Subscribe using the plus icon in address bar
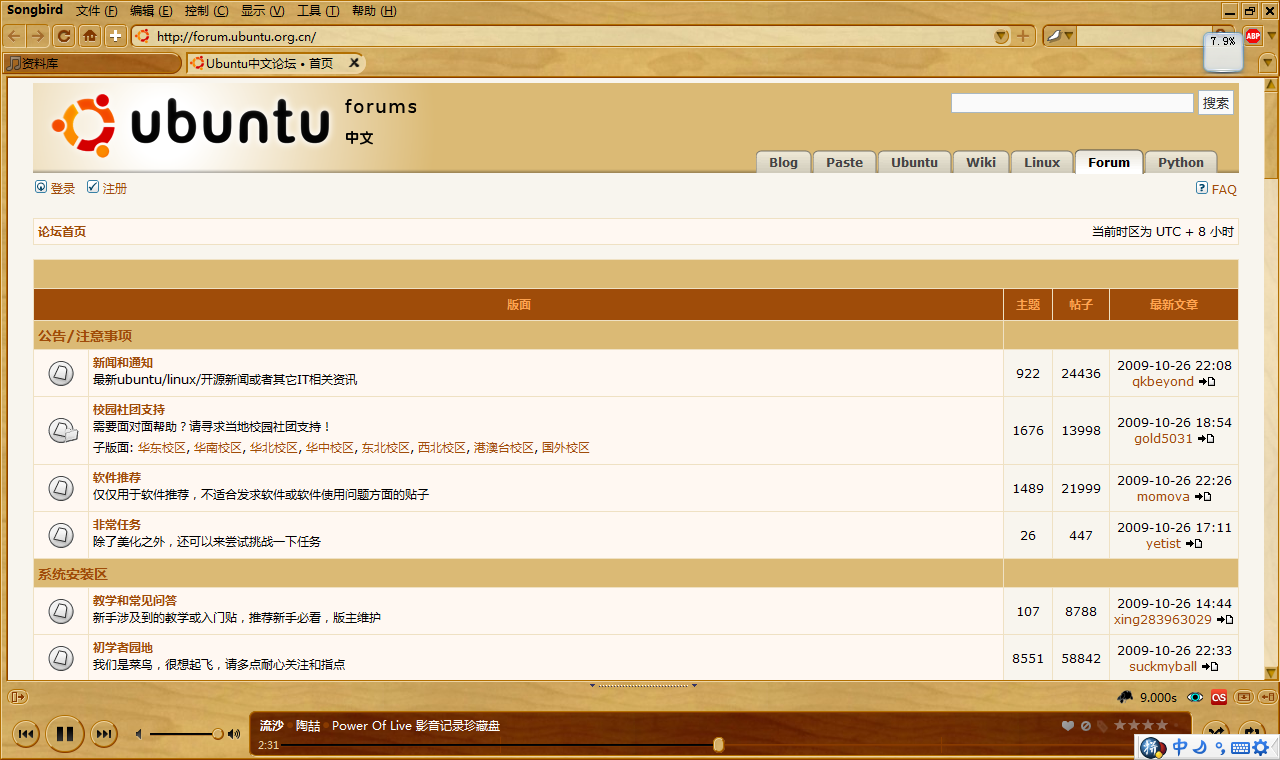Screen dimensions: 1280x760 click(x=1023, y=36)
